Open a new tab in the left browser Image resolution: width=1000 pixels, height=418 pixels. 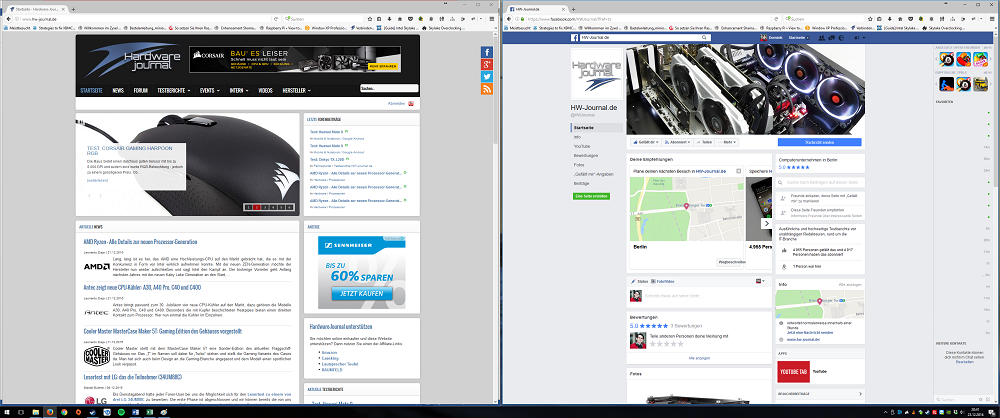click(x=73, y=10)
